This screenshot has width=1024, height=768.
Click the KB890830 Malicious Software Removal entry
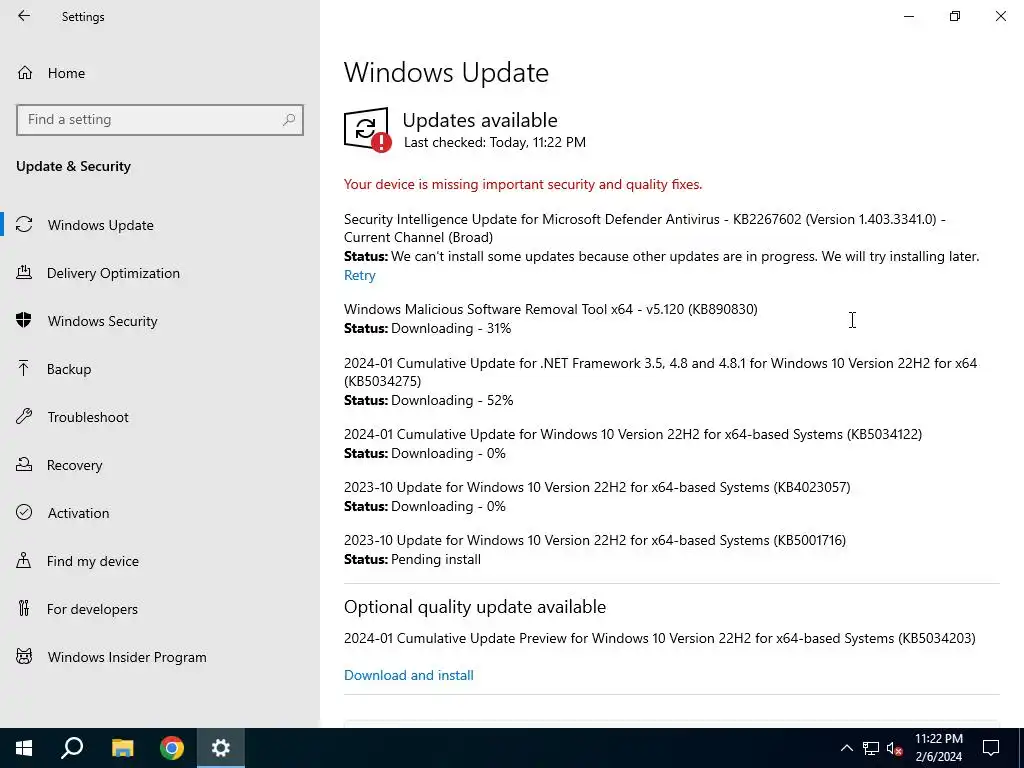(551, 309)
